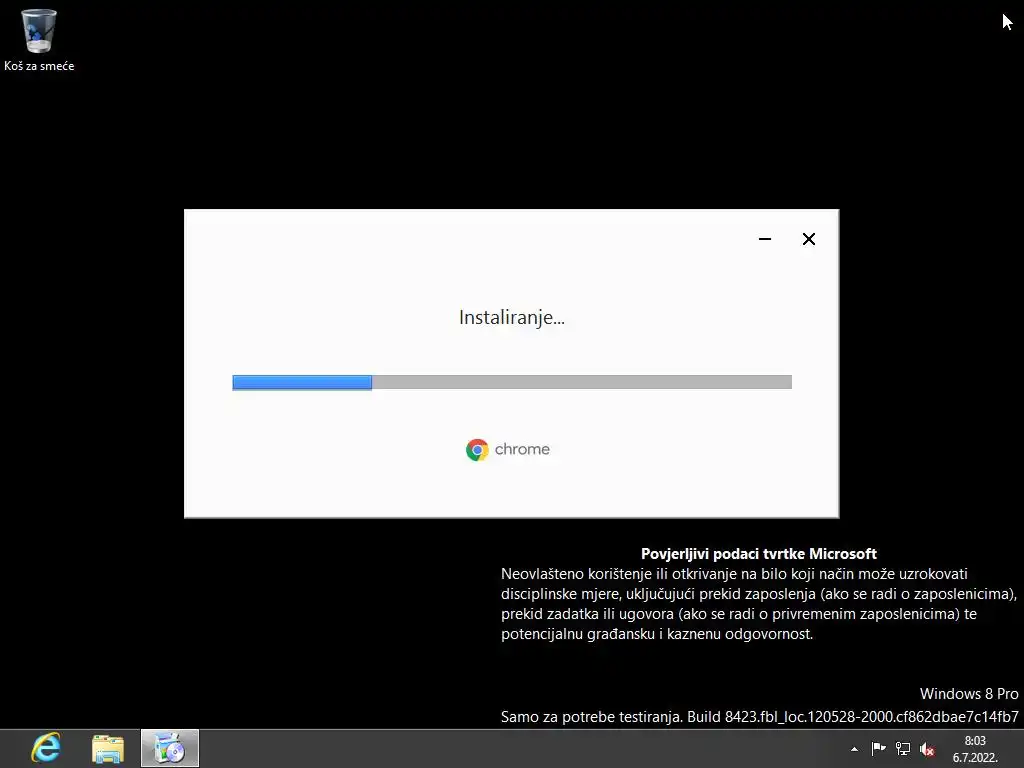This screenshot has height=768, width=1024.
Task: Select the Chrome installer taskbar button
Action: tap(170, 748)
